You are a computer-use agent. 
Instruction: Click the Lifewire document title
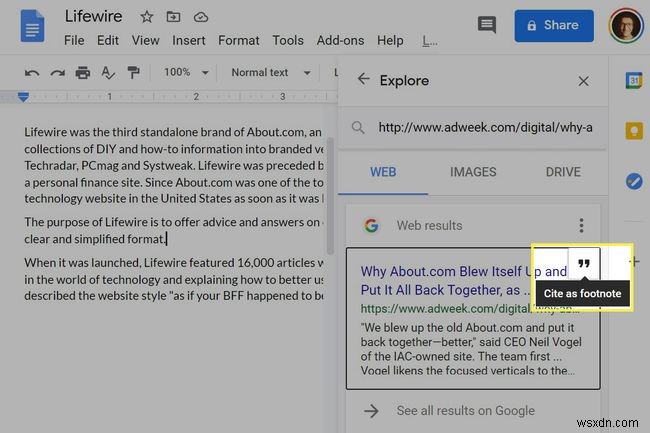coord(93,17)
